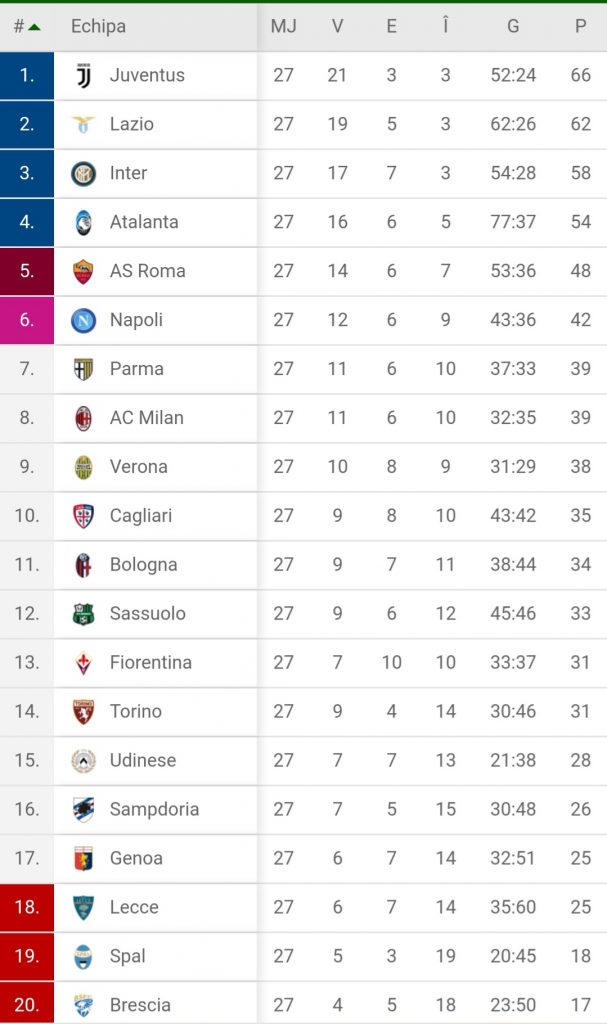Sort table by points column P
Image resolution: width=607 pixels, height=1024 pixels.
(580, 26)
